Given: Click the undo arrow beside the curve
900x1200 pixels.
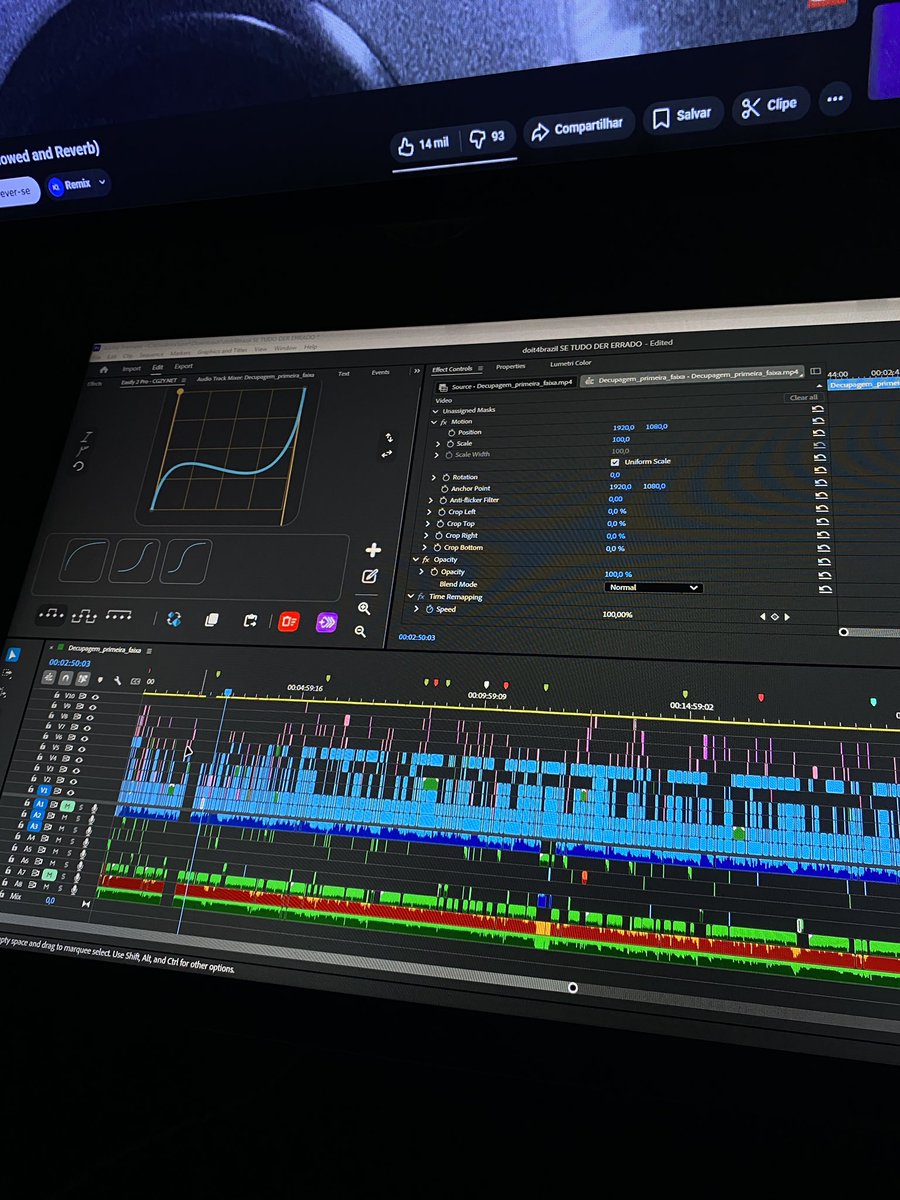Looking at the screenshot, I should pyautogui.click(x=78, y=466).
